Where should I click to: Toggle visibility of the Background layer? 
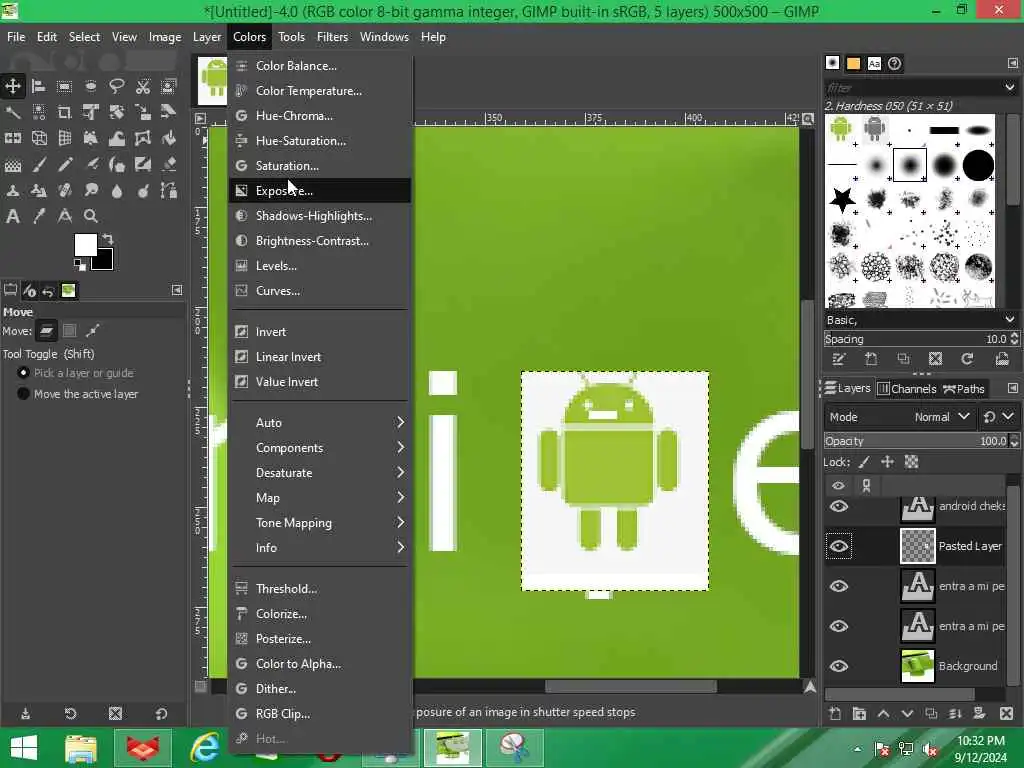(x=839, y=666)
